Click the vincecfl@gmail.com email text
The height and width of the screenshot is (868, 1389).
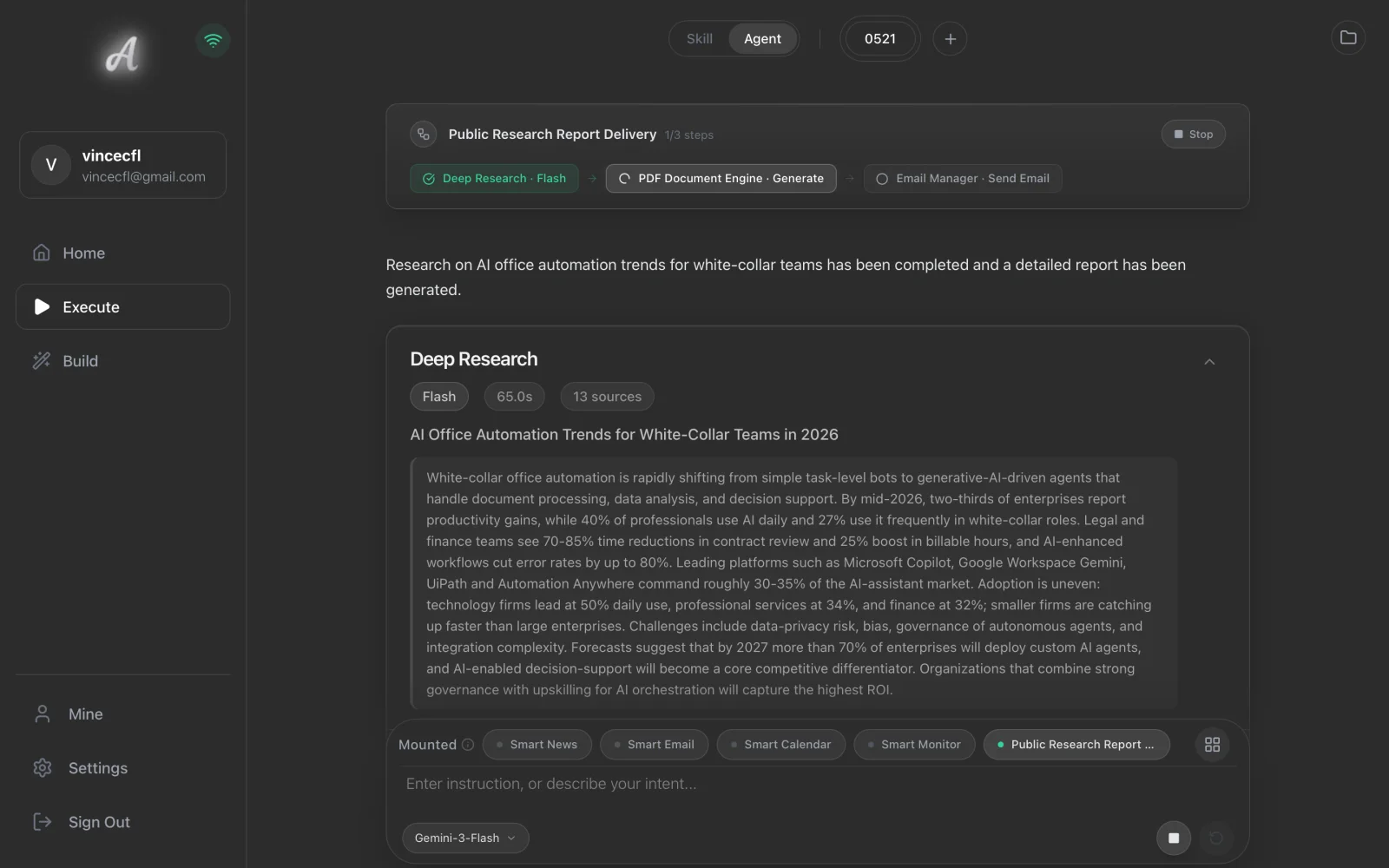144,177
